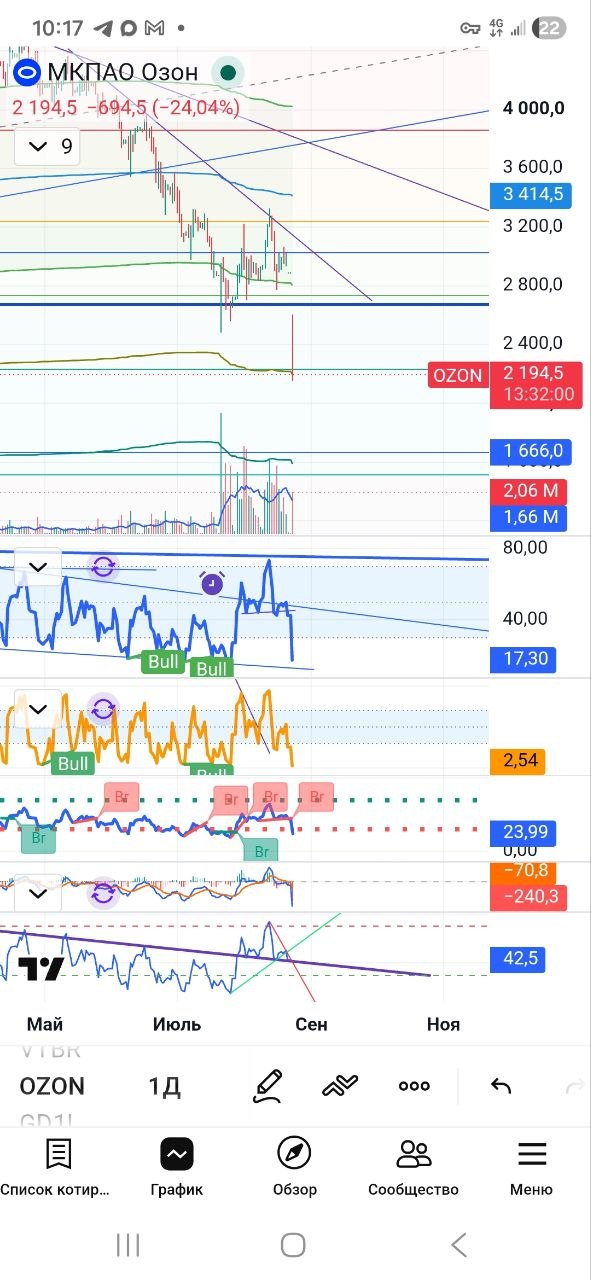Tap purple refresh icon on the orange oscillator pane
The image size is (591, 1280).
tap(103, 709)
